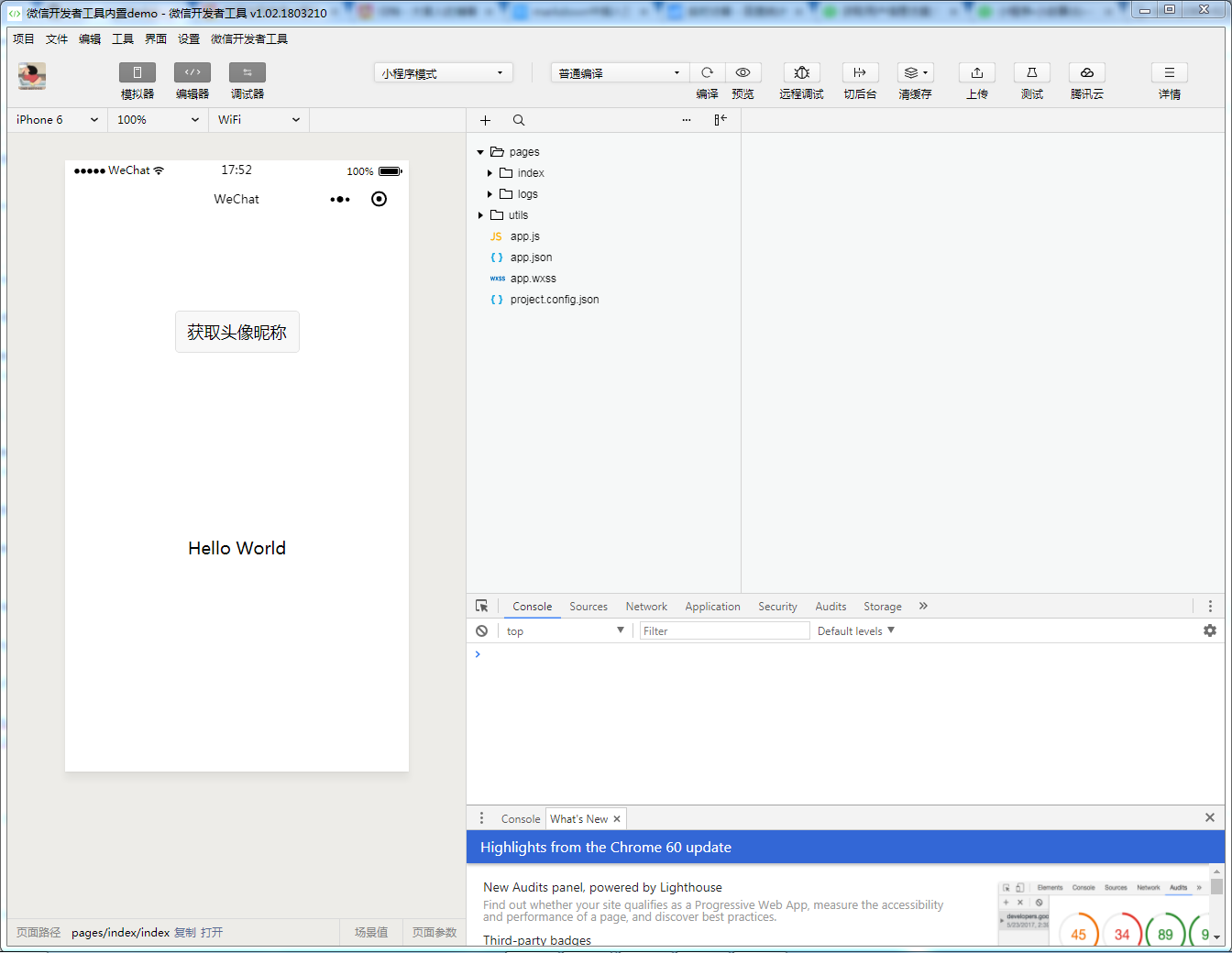Image resolution: width=1232 pixels, height=953 pixels.
Task: Click the mini program menu dots icon
Action: [340, 199]
